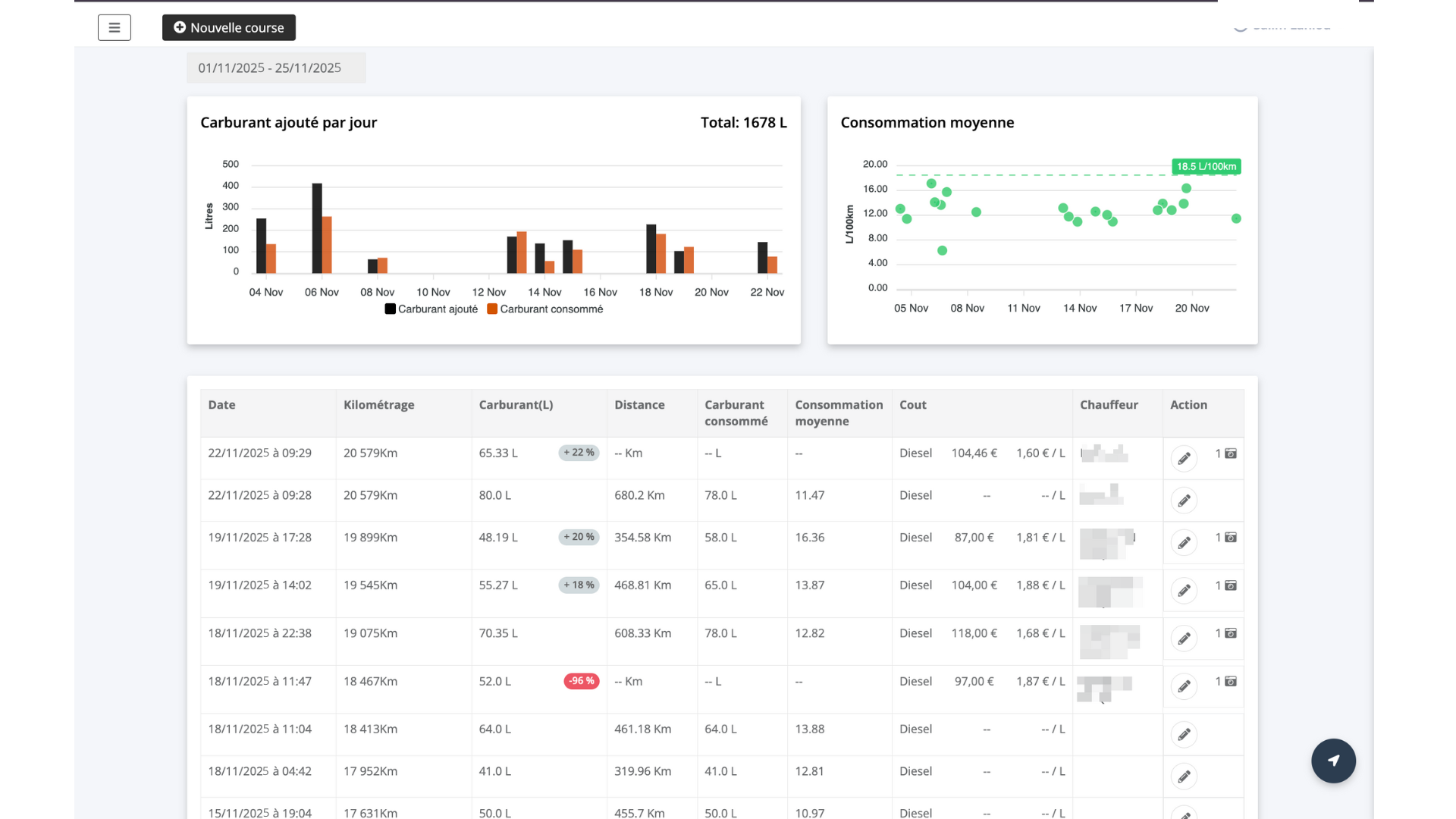Click the Nouvelle course button

tap(228, 28)
